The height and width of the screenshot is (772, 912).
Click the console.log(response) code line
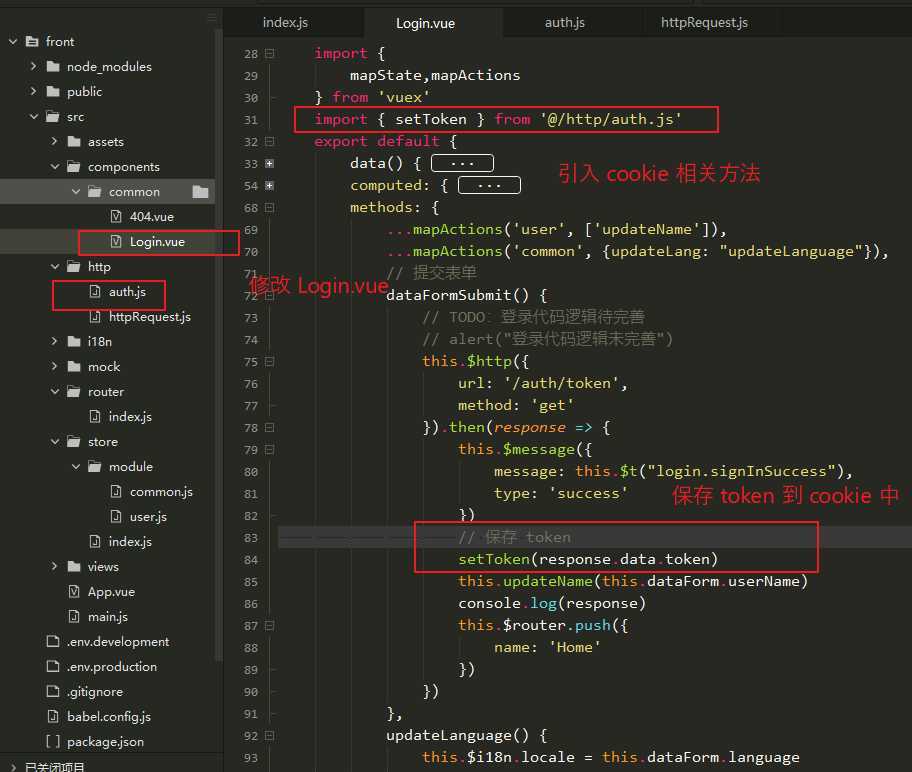[552, 604]
